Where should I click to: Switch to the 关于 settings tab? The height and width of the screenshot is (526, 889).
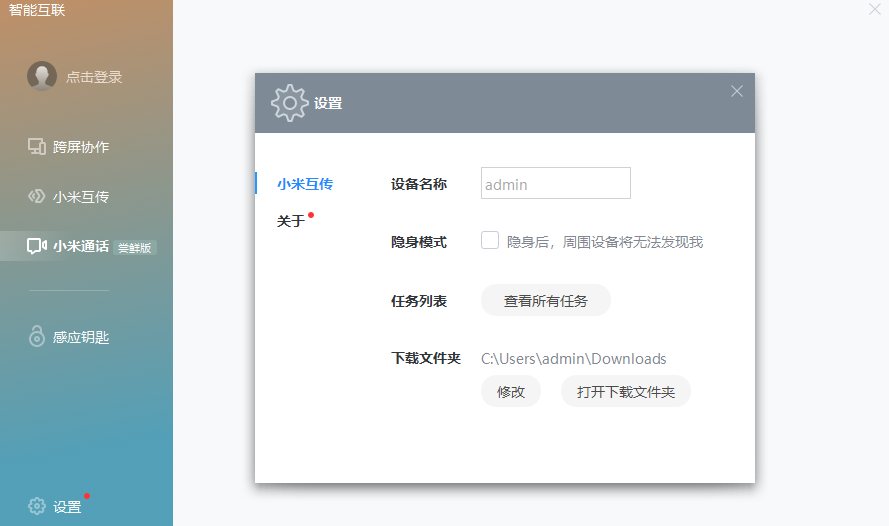coord(291,220)
